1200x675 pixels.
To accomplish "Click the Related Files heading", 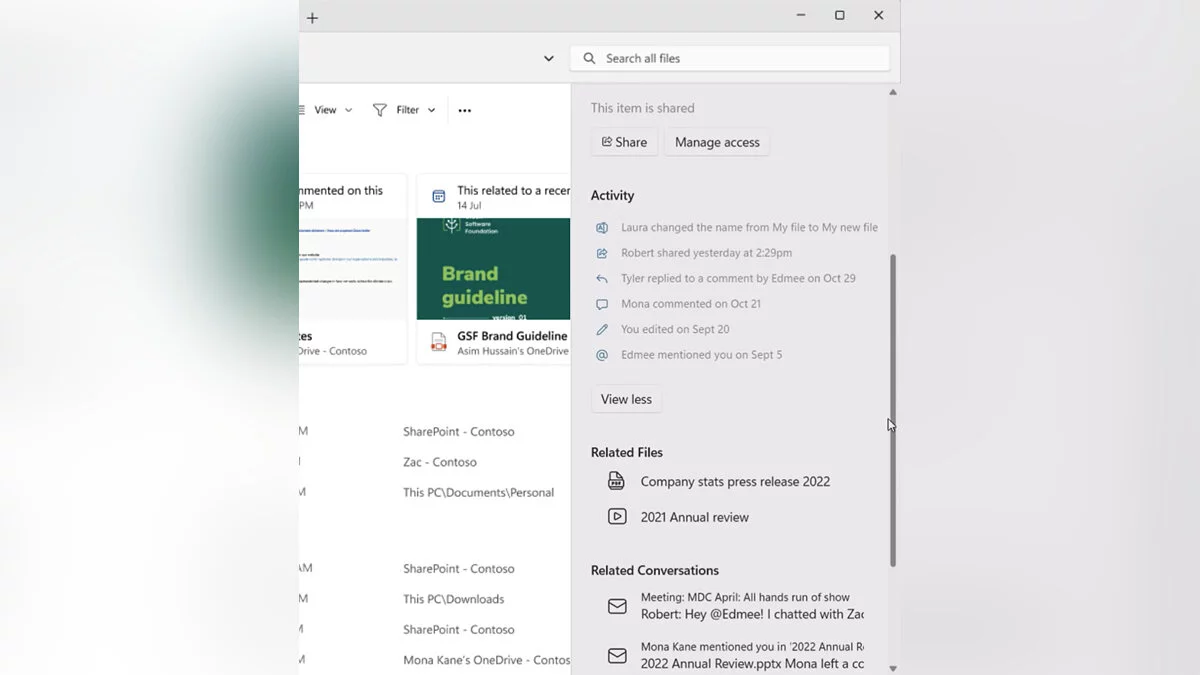I will [x=627, y=452].
